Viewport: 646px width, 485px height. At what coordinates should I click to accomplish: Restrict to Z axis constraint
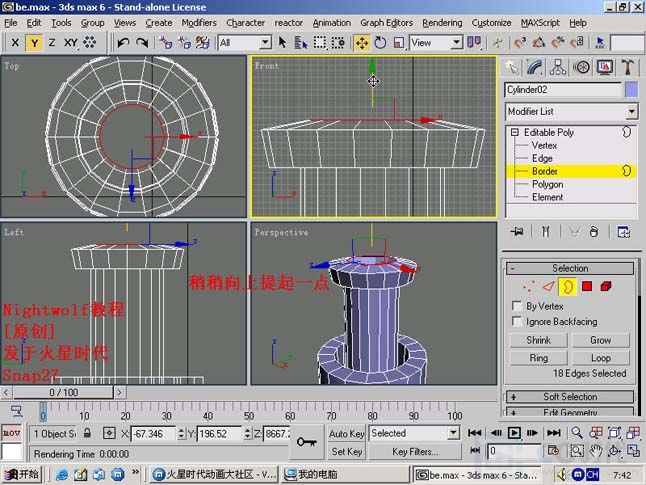tap(52, 42)
